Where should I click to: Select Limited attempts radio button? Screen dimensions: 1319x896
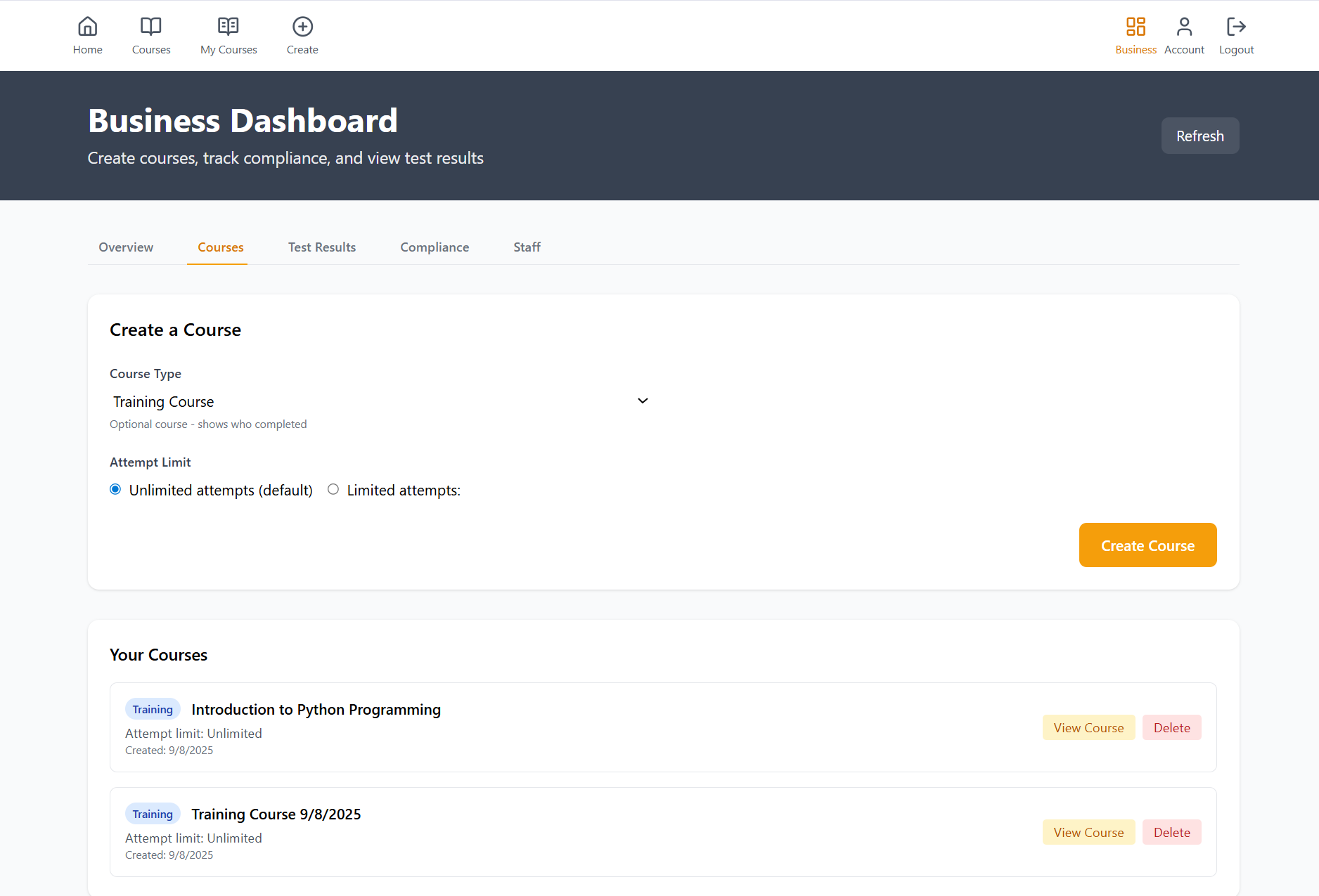[x=333, y=490]
